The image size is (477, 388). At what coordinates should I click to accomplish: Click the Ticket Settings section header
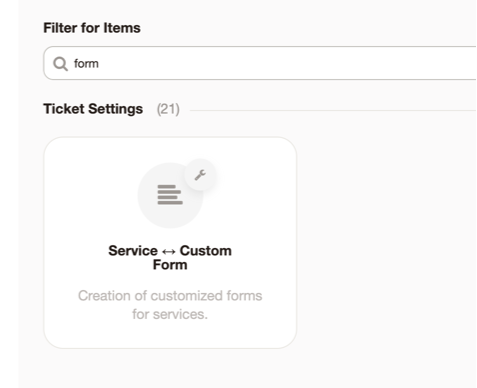[93, 109]
